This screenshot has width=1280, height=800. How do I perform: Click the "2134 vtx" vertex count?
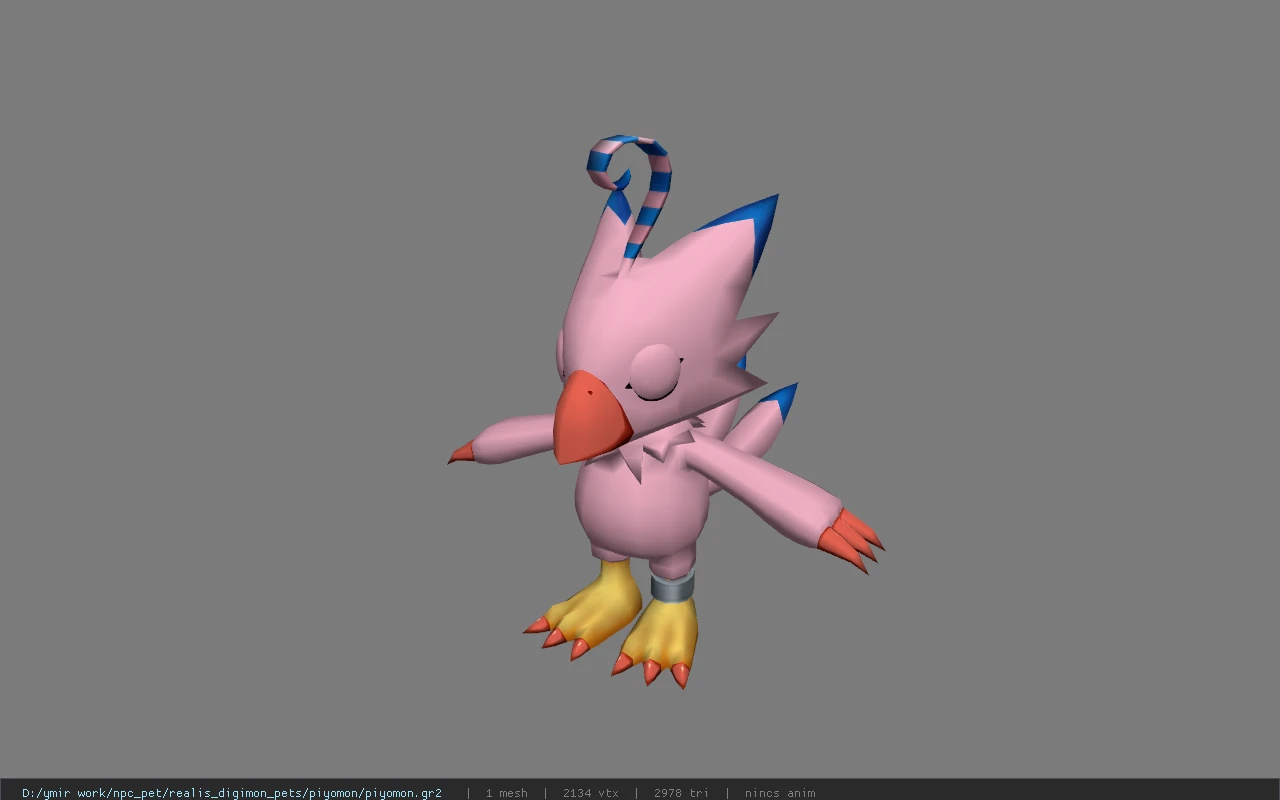point(591,793)
